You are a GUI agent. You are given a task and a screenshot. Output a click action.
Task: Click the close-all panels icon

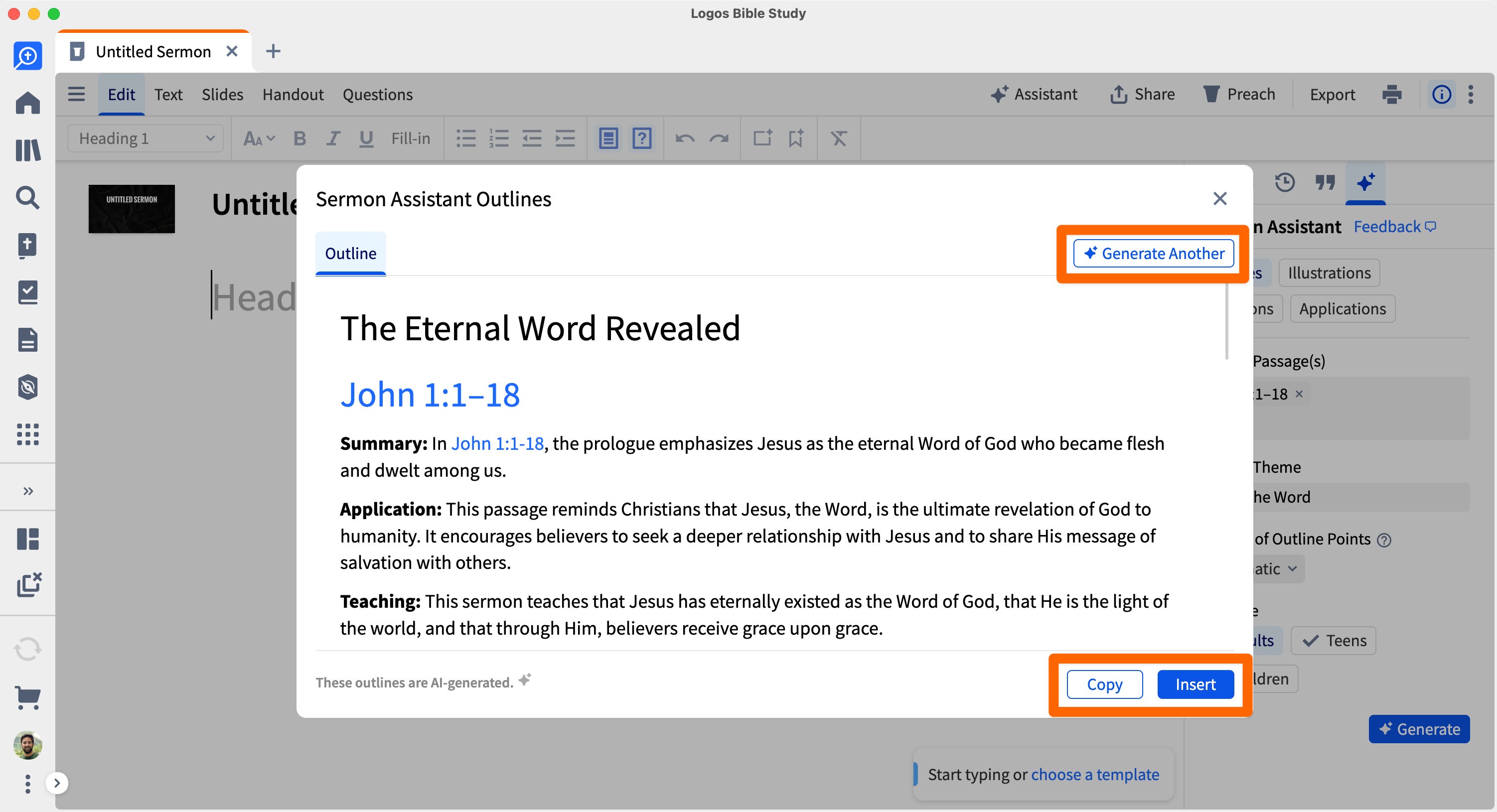coord(28,584)
